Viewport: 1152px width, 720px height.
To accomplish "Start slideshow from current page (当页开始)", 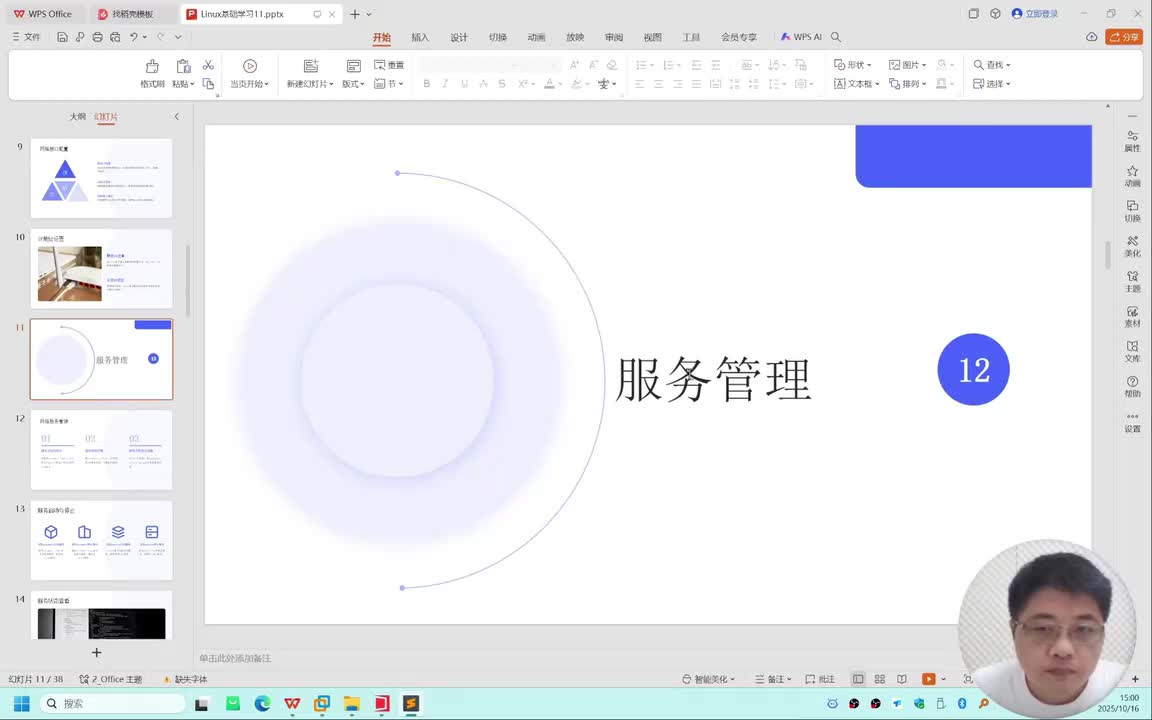I will click(x=250, y=73).
